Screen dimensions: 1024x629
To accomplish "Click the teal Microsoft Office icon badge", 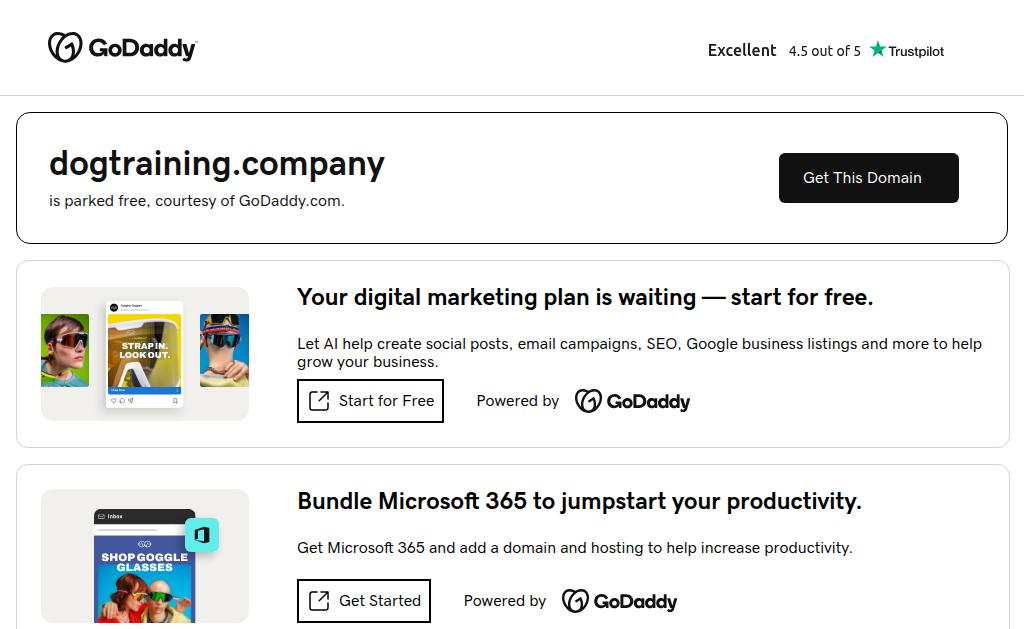I will pos(202,535).
